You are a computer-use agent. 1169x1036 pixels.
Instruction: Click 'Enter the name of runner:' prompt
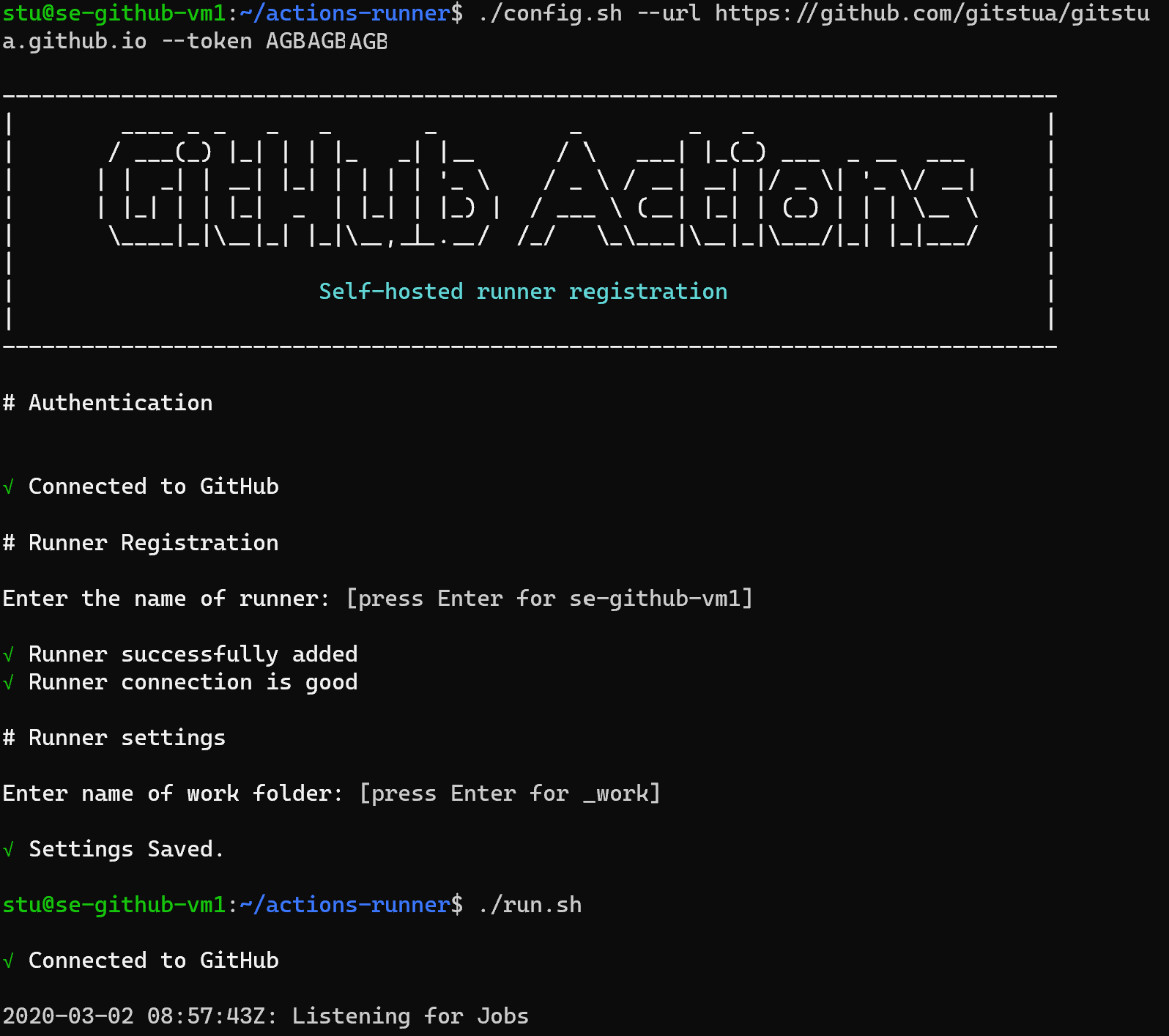coord(166,599)
